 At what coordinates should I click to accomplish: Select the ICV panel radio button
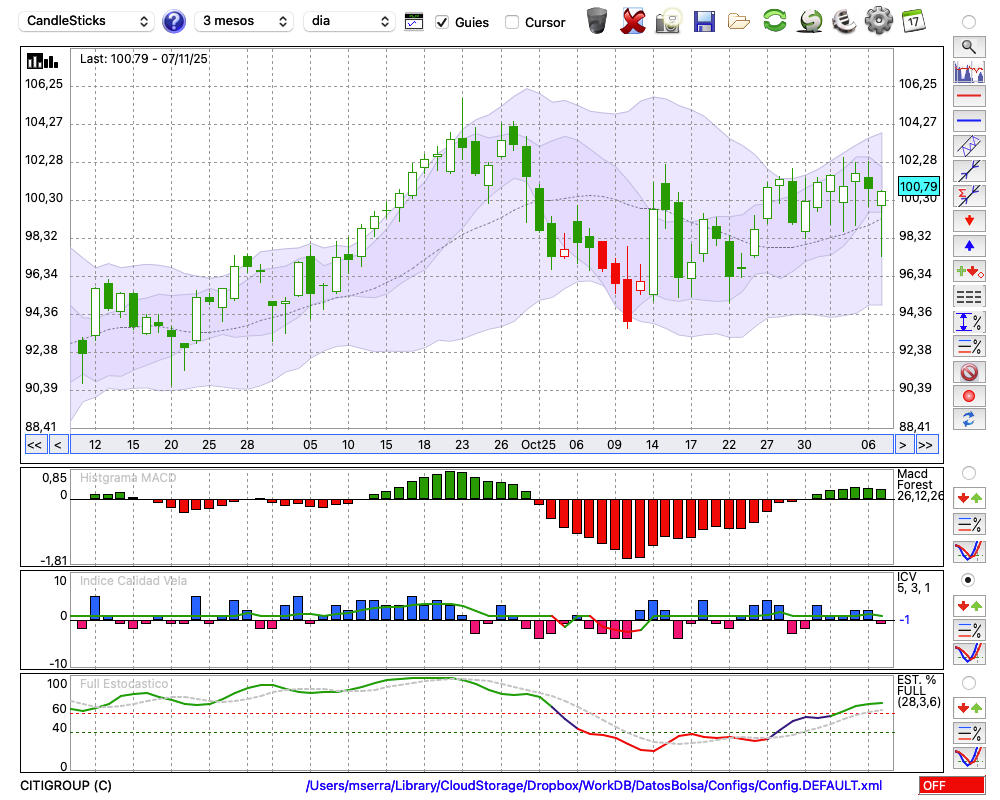(x=969, y=580)
